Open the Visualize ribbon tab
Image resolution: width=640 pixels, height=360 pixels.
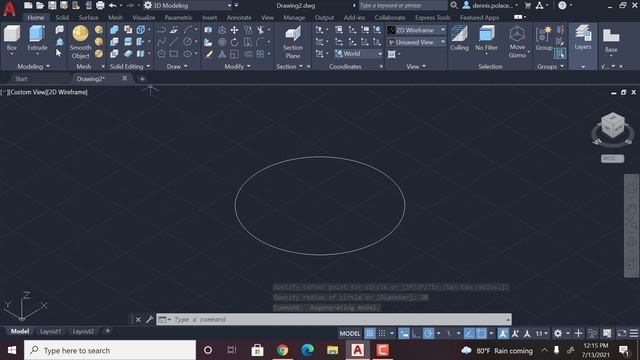click(x=144, y=18)
